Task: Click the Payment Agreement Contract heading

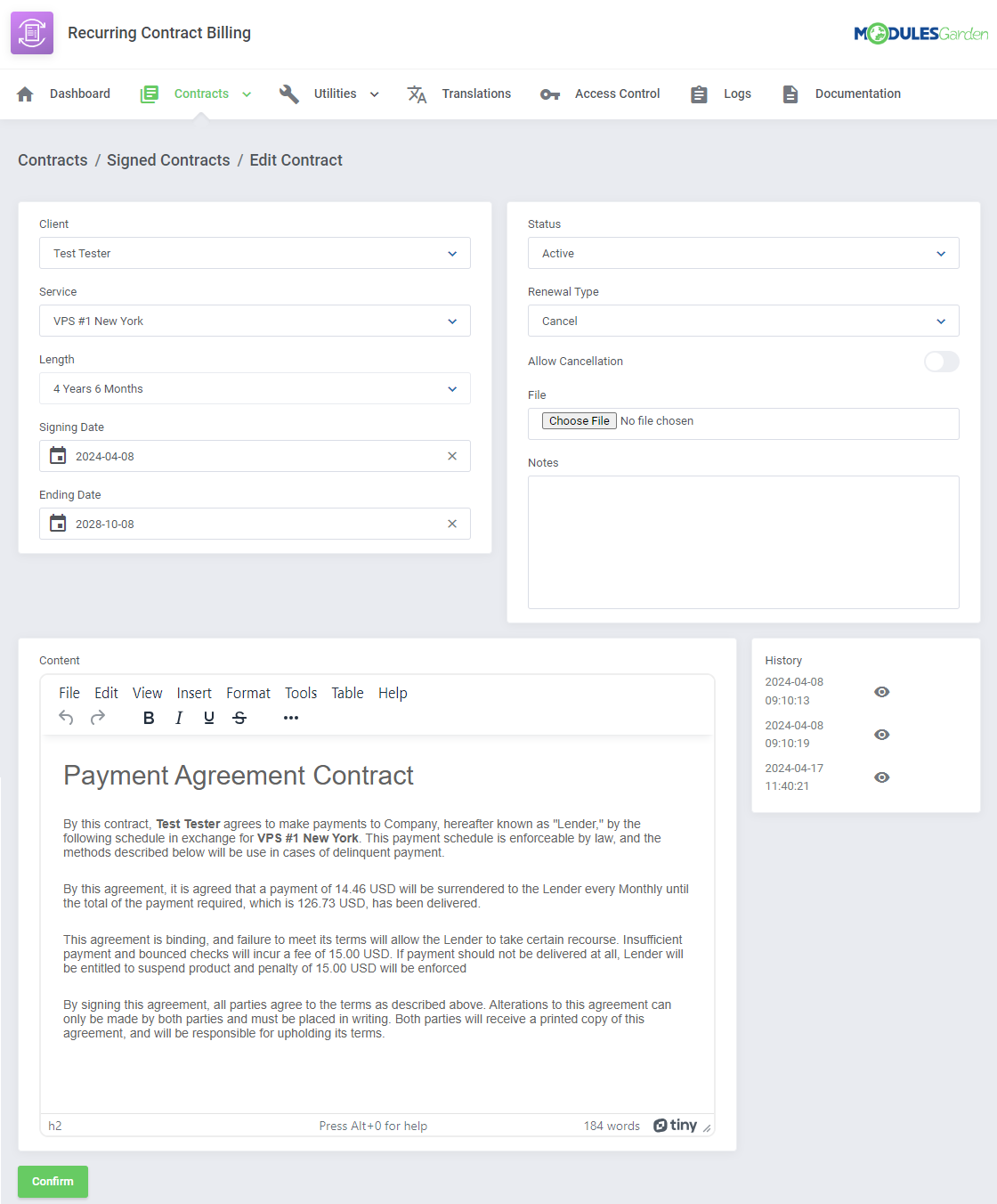Action: 239,776
